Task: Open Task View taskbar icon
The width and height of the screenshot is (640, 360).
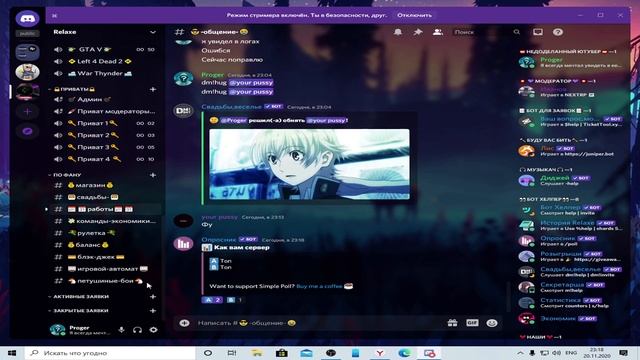Action: (x=232, y=353)
